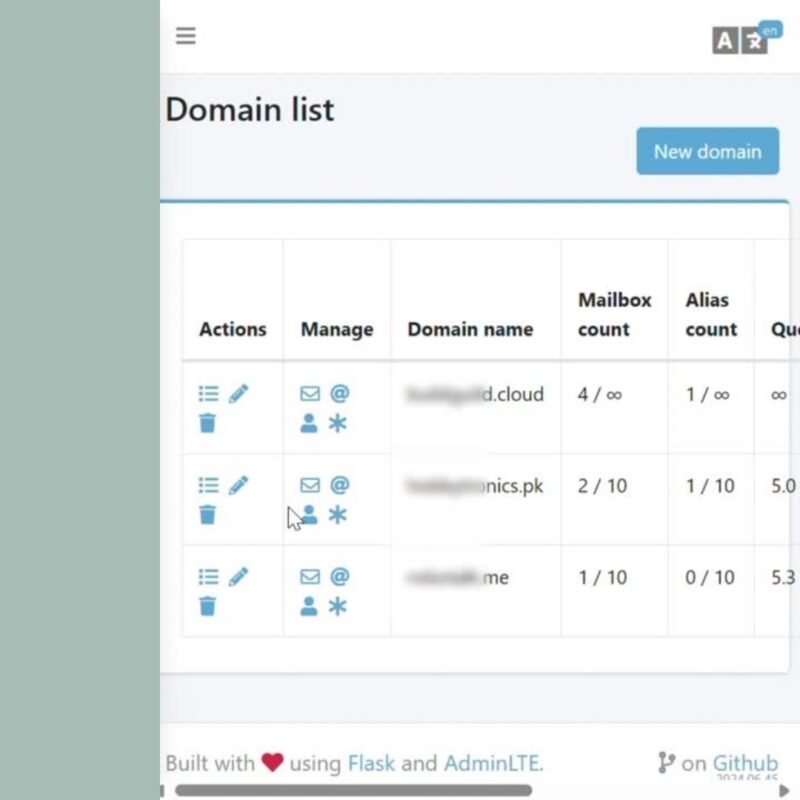Viewport: 800px width, 800px height.
Task: Open aliases @ icon for .cloud domain
Action: pyautogui.click(x=340, y=394)
